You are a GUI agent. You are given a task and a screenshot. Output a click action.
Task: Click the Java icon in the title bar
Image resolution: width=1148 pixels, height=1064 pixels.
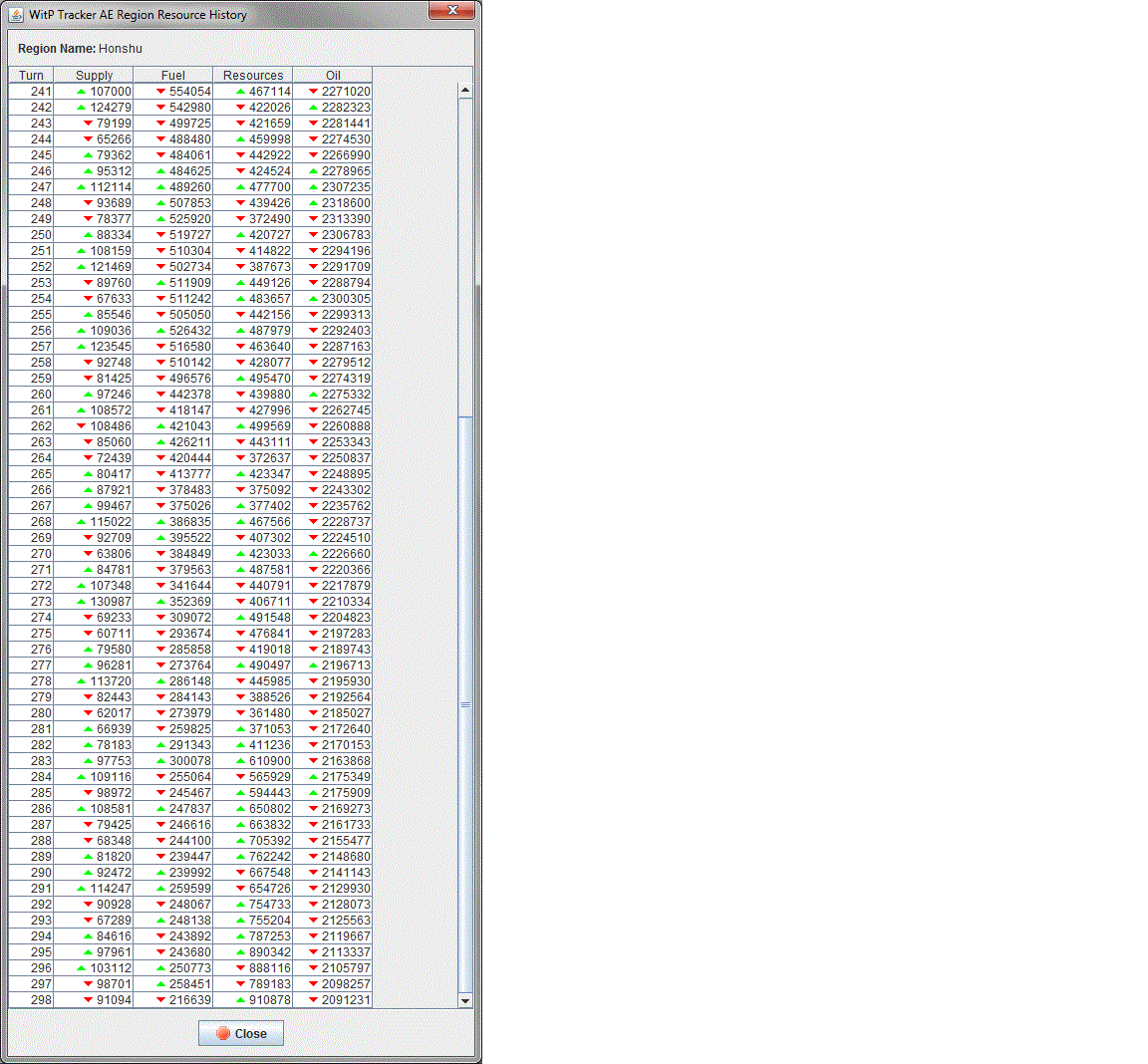click(16, 15)
